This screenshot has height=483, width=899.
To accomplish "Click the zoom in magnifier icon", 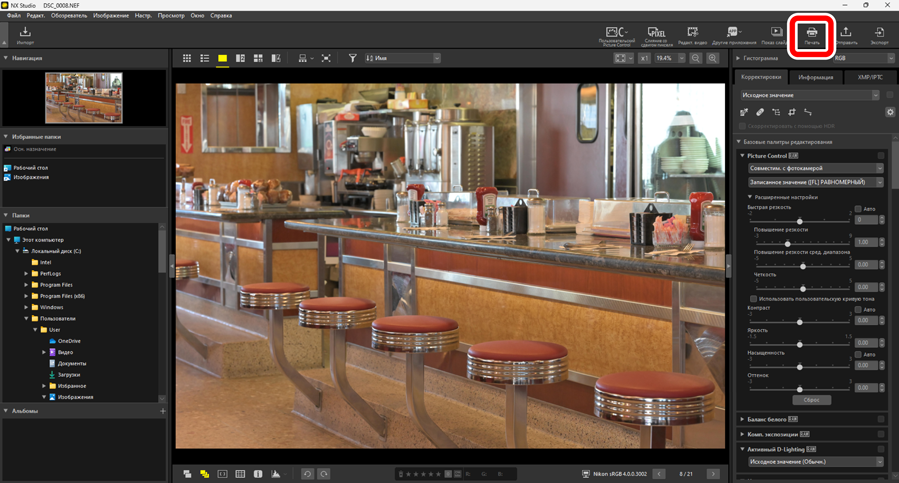I will click(712, 59).
